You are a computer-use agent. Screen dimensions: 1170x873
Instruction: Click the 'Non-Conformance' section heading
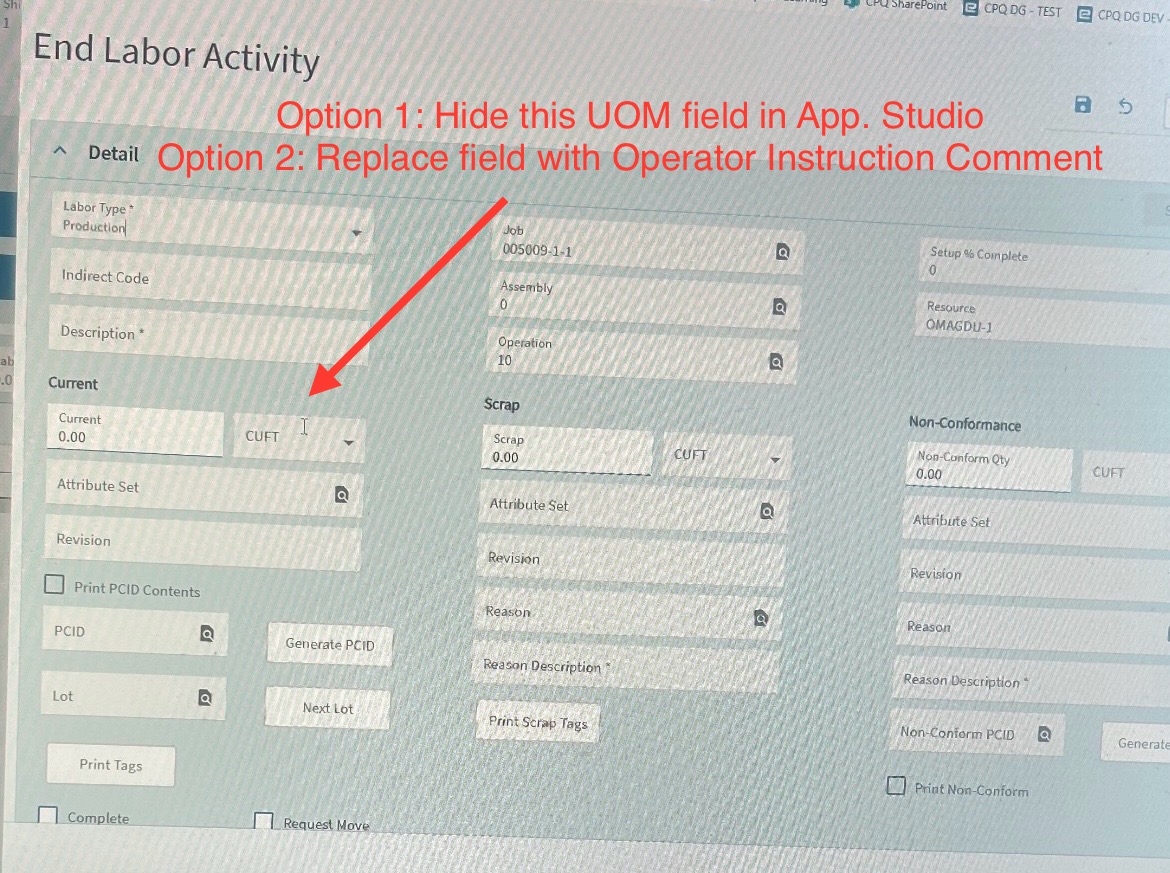(965, 424)
